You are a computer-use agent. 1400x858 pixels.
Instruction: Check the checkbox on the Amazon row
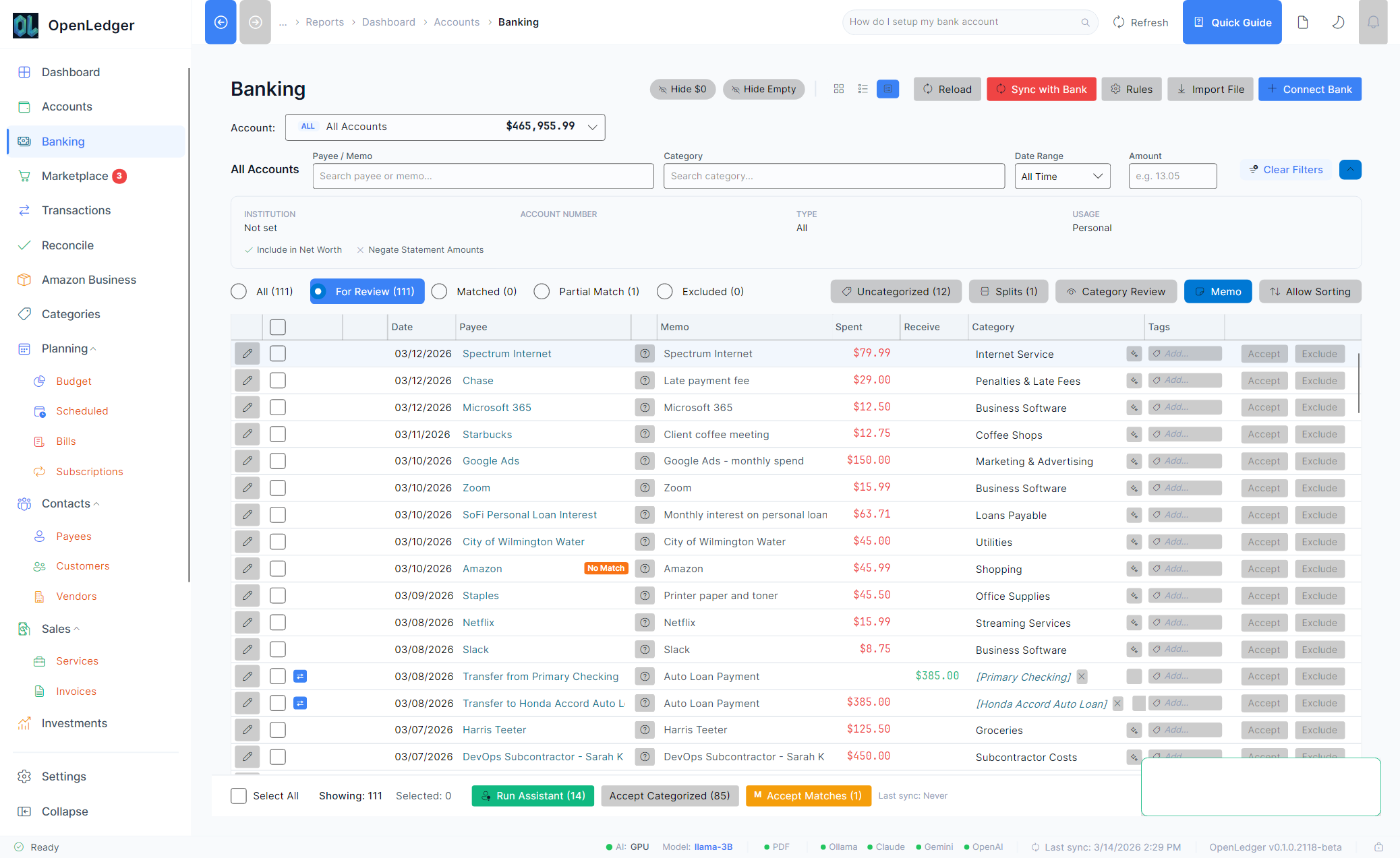pyautogui.click(x=277, y=568)
